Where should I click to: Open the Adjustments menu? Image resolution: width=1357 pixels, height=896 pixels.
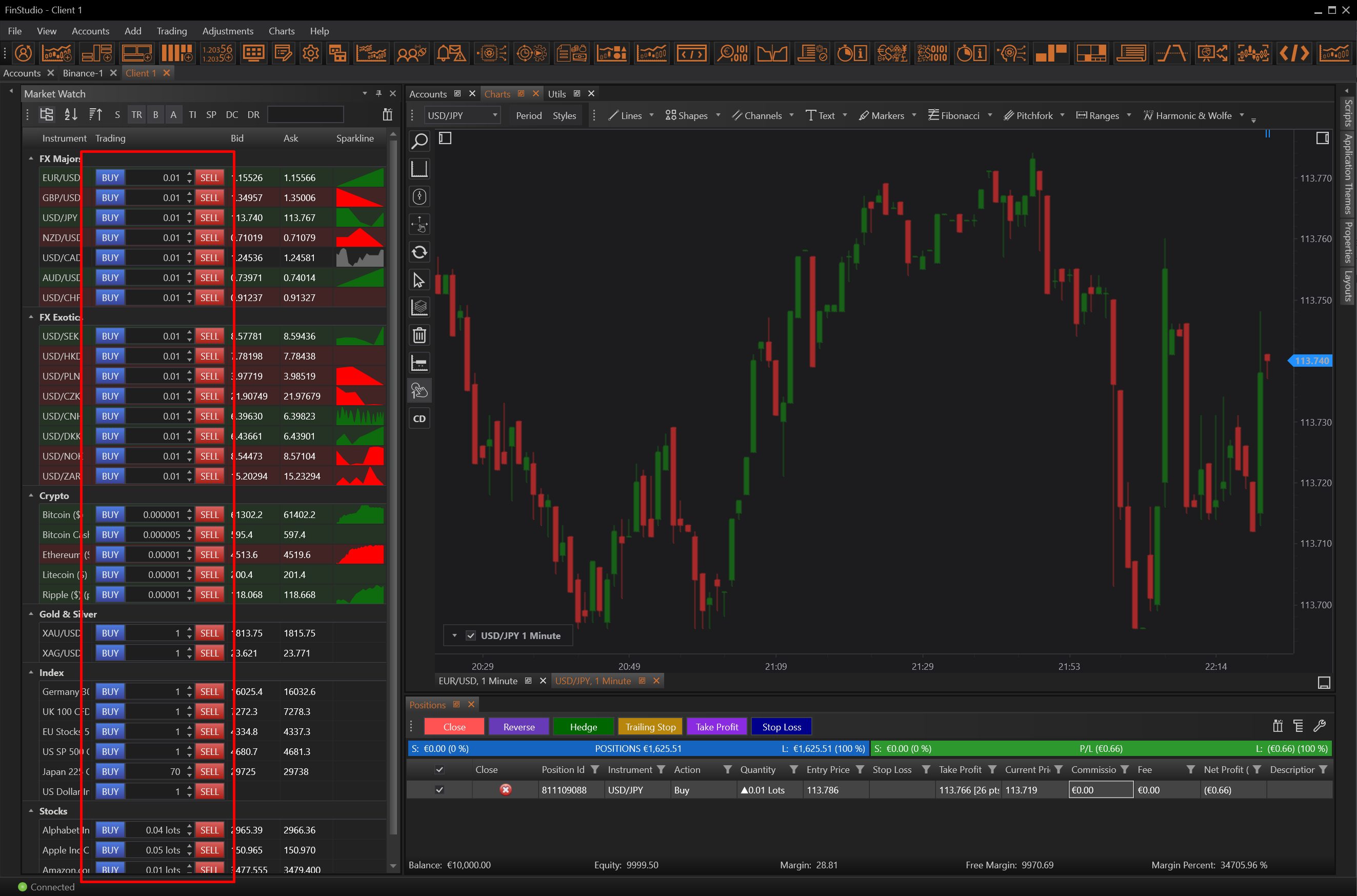tap(227, 31)
